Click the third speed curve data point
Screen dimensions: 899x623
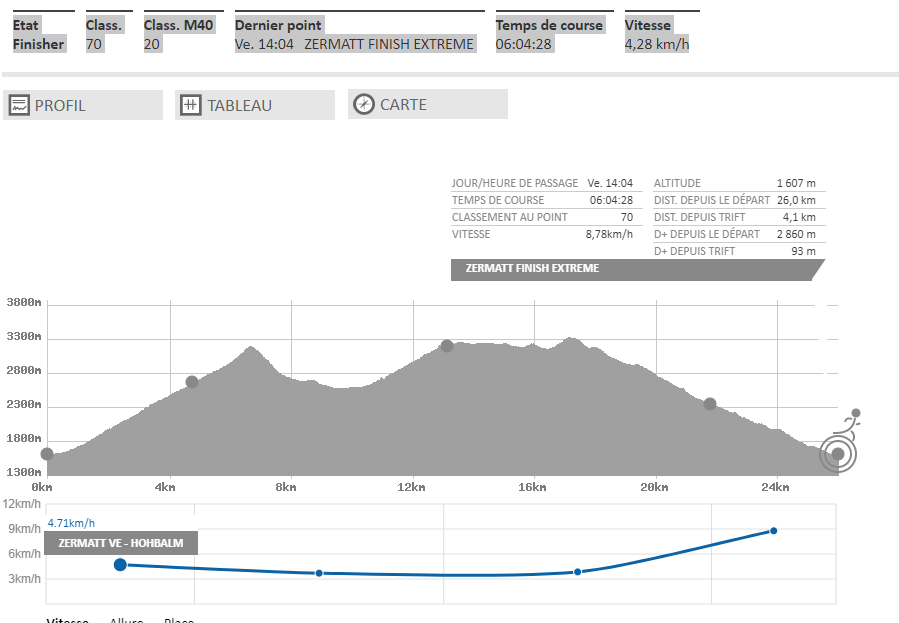click(x=578, y=572)
